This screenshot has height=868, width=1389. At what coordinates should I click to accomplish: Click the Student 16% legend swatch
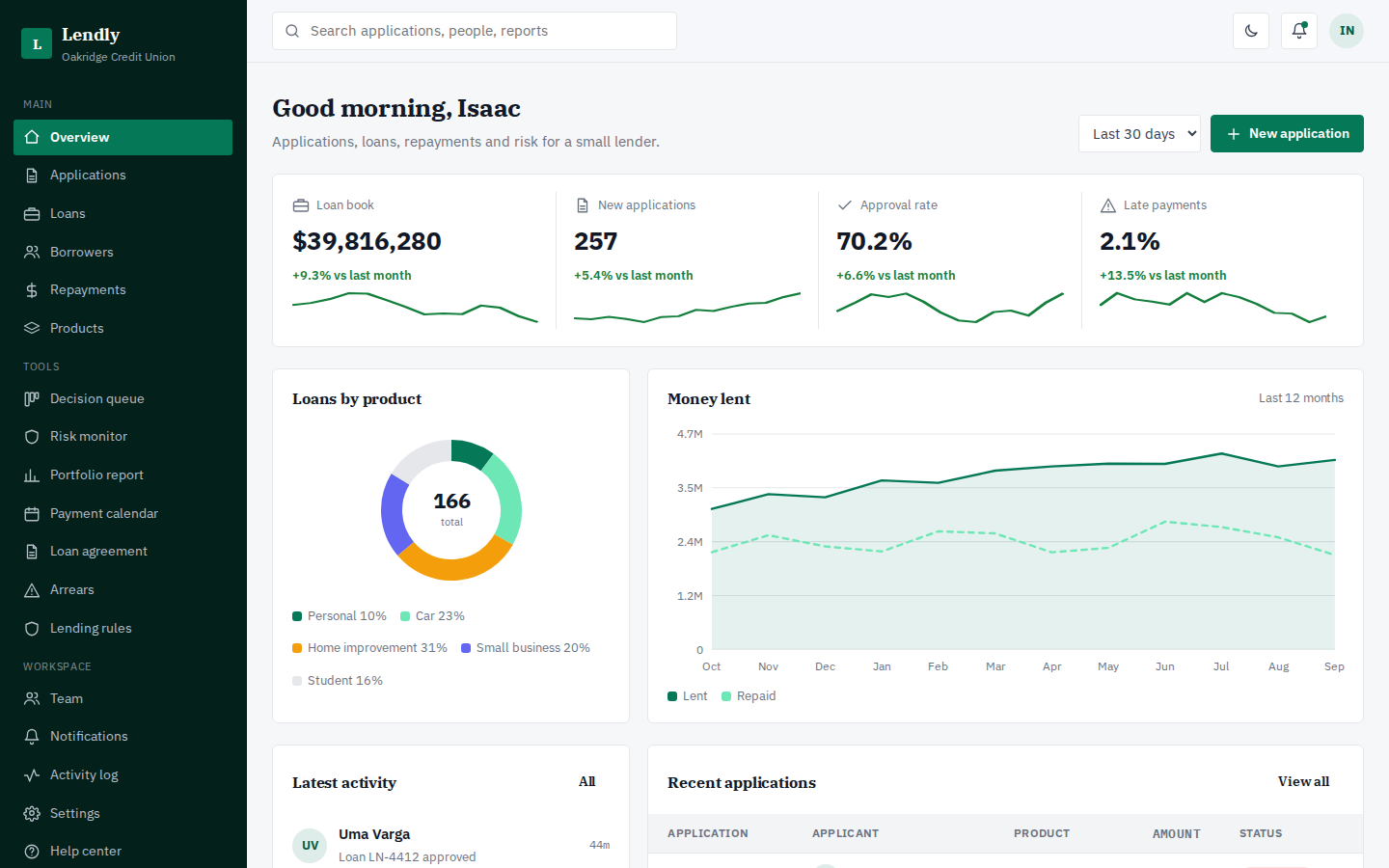tap(297, 681)
